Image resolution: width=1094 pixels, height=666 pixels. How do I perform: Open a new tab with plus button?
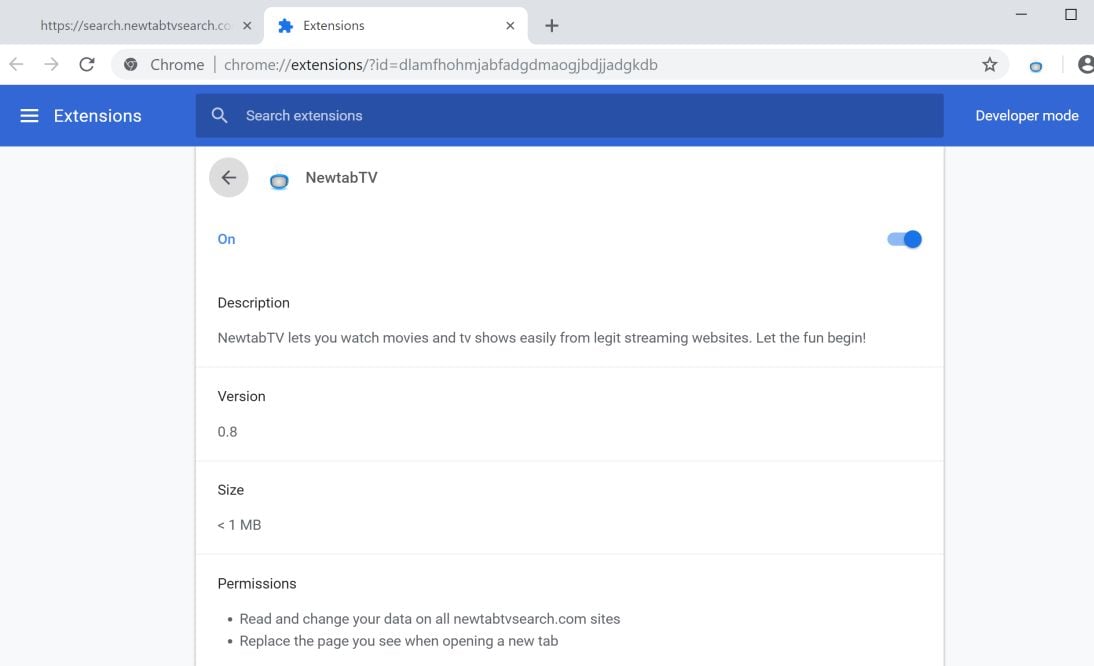[552, 26]
